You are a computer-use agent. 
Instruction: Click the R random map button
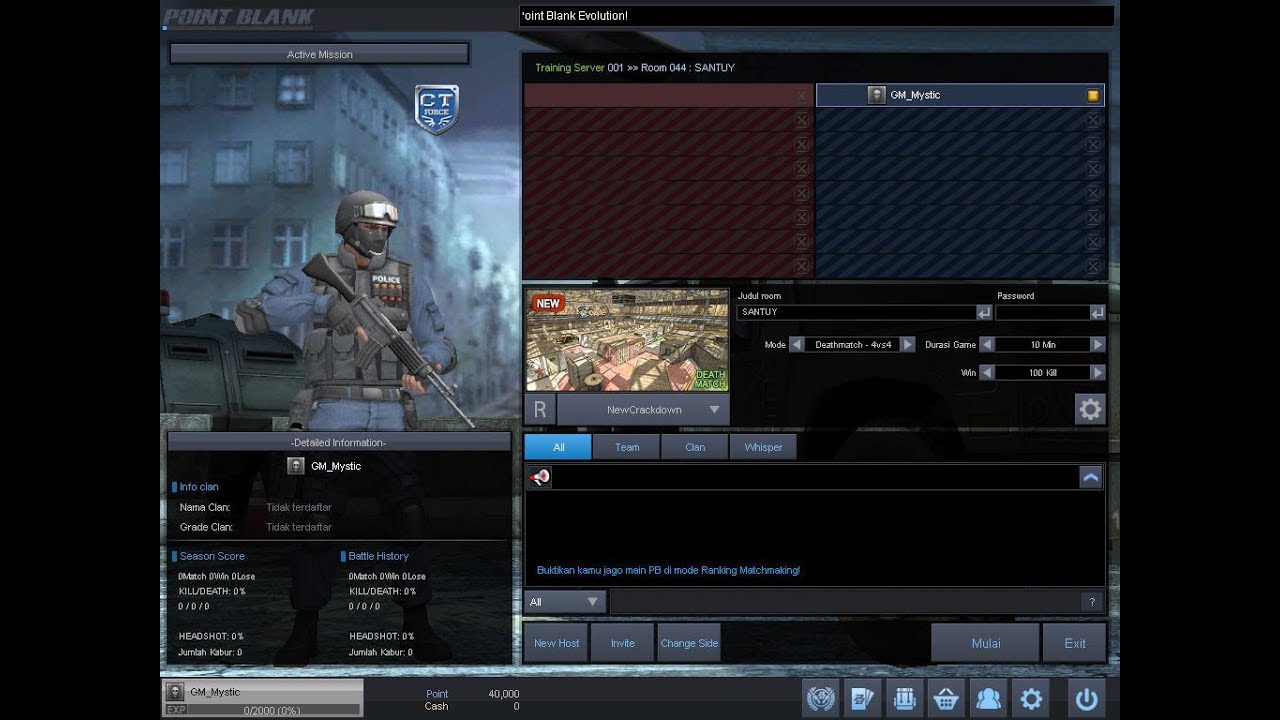click(x=540, y=409)
